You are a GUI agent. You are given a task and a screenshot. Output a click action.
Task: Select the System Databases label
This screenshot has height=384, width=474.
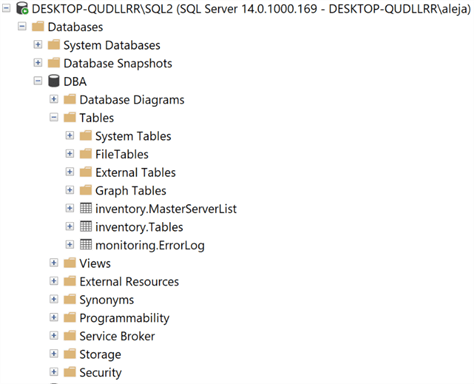coord(112,45)
